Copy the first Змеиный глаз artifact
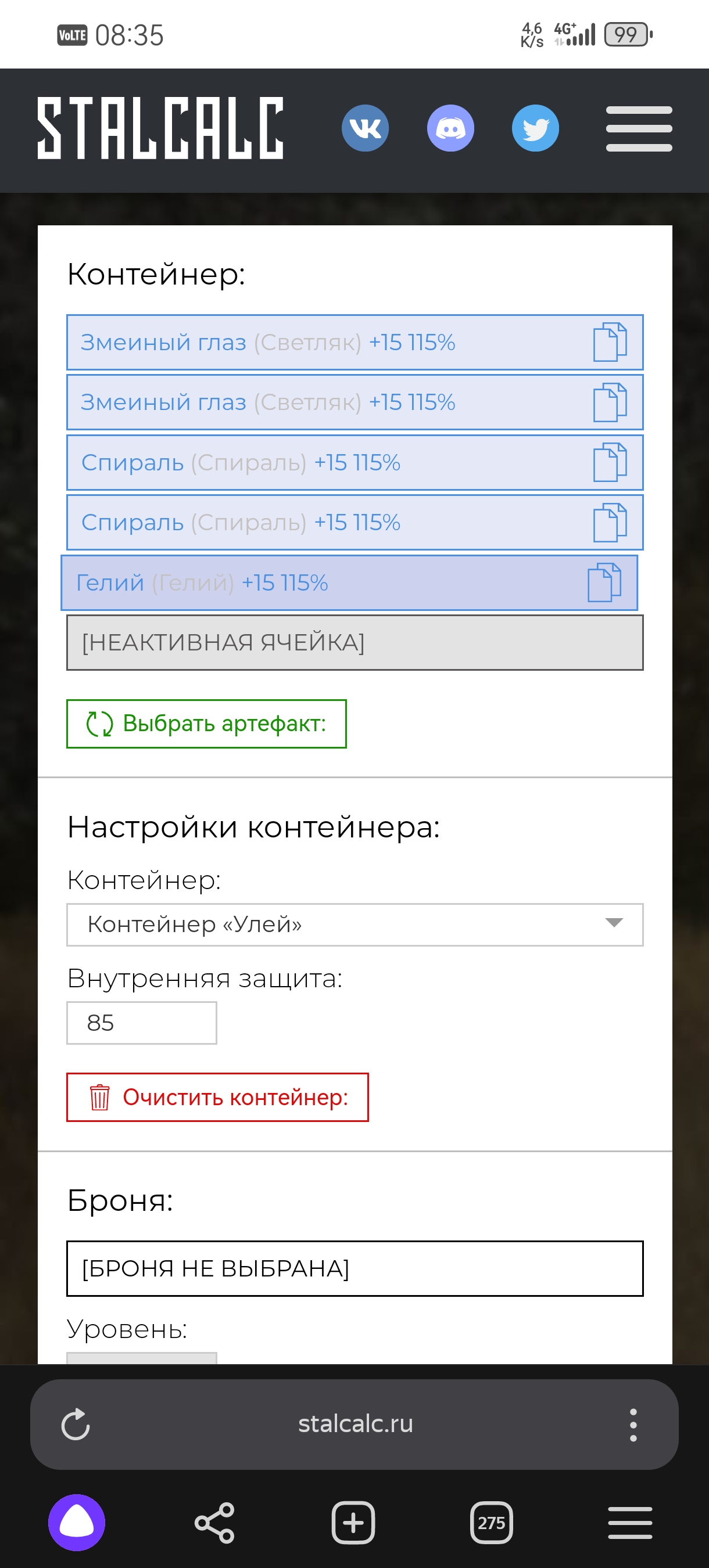Viewport: 709px width, 1568px height. [610, 342]
